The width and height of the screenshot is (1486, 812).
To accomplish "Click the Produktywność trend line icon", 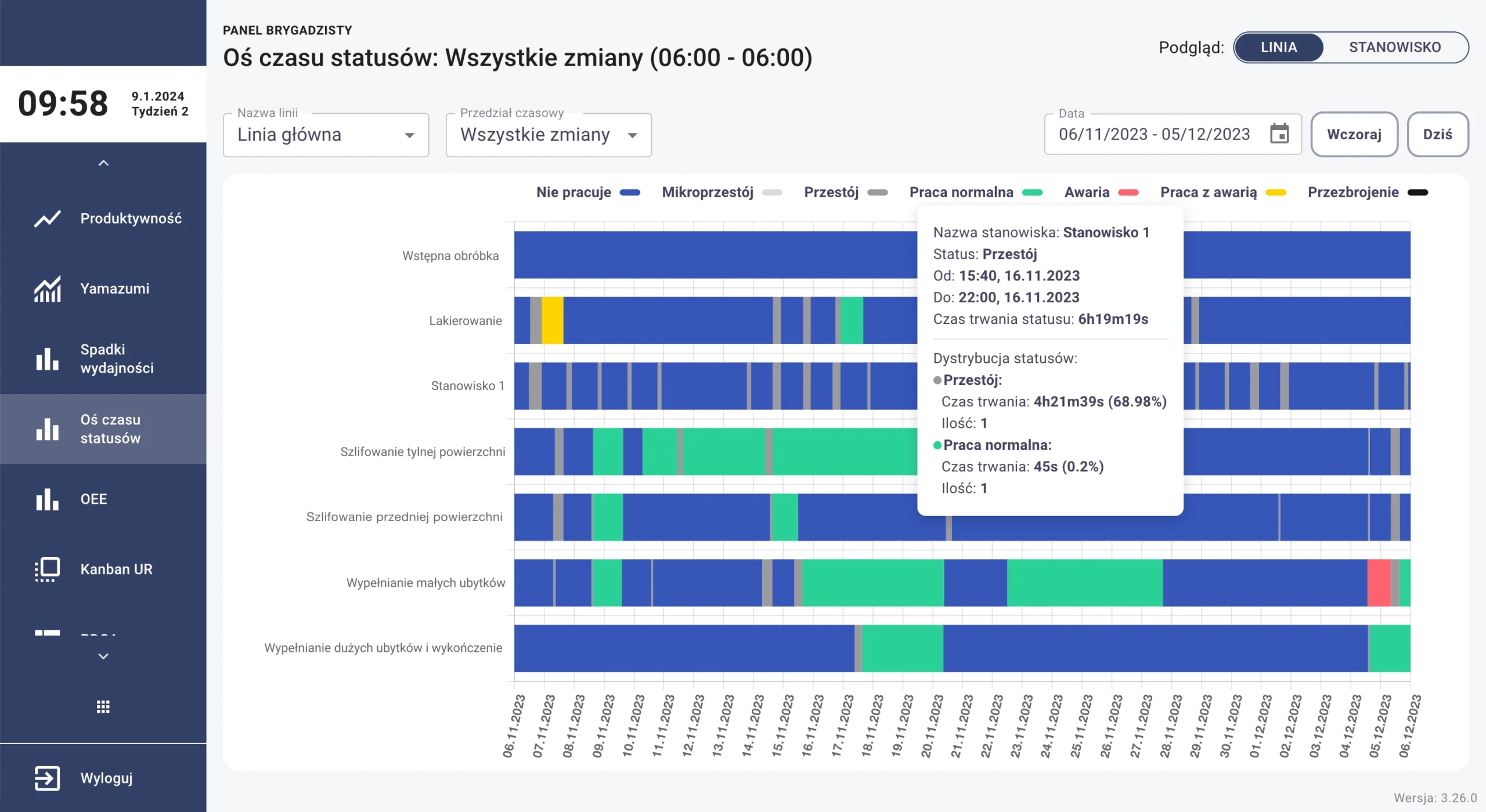I will 47,219.
